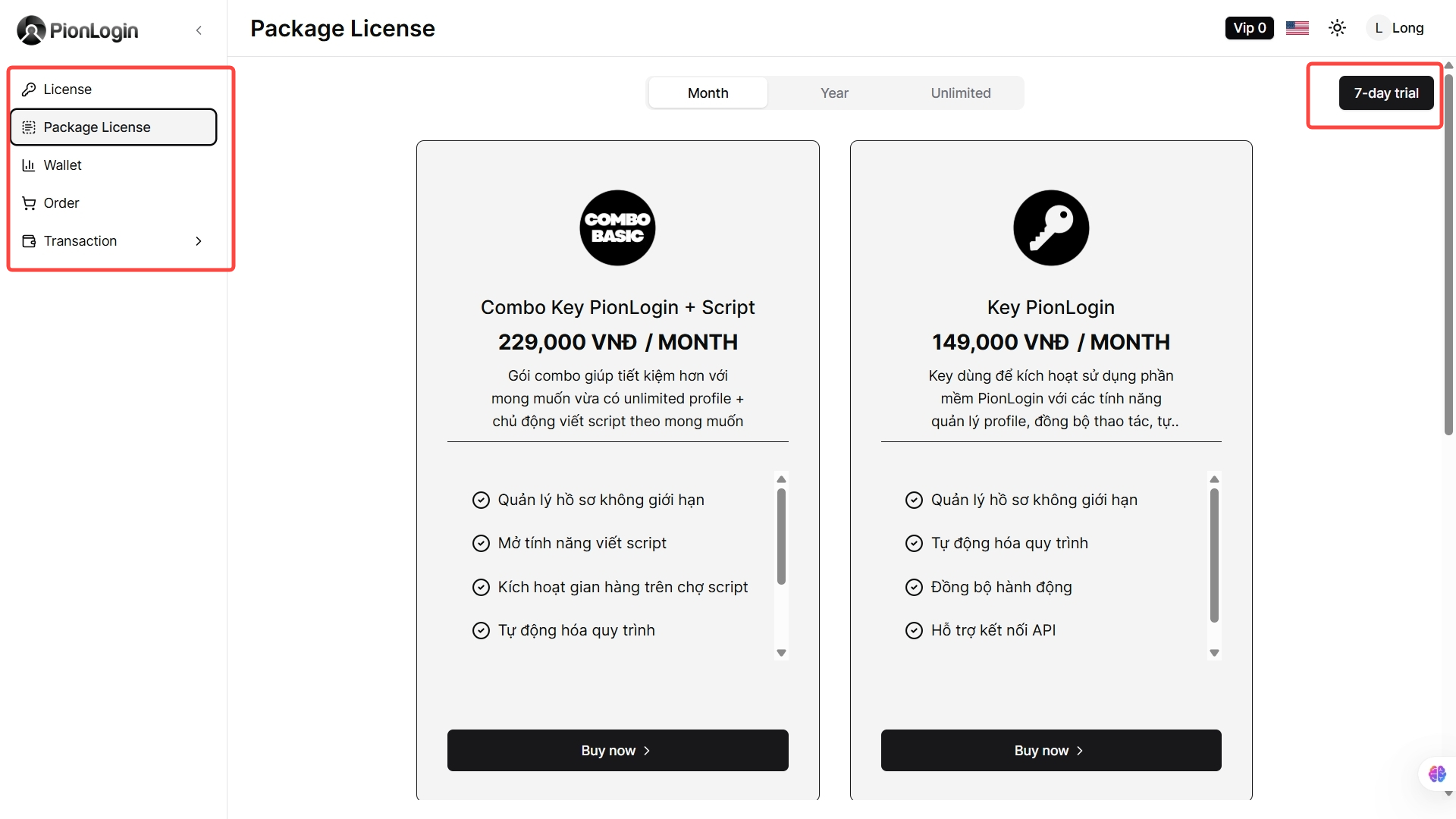1456x819 pixels.
Task: Switch to the Unlimited billing tab
Action: [x=961, y=93]
